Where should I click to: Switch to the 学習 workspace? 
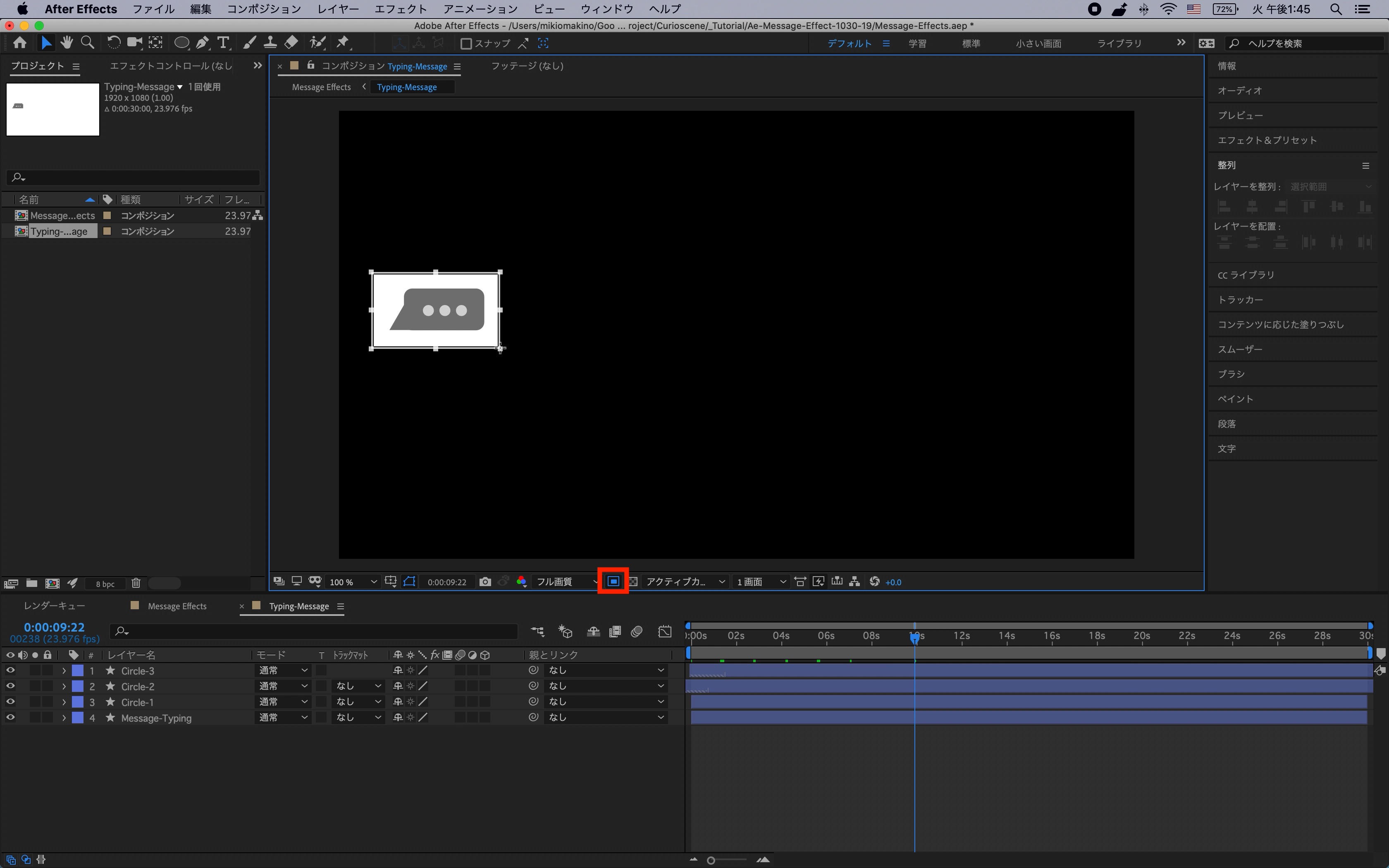pos(916,44)
